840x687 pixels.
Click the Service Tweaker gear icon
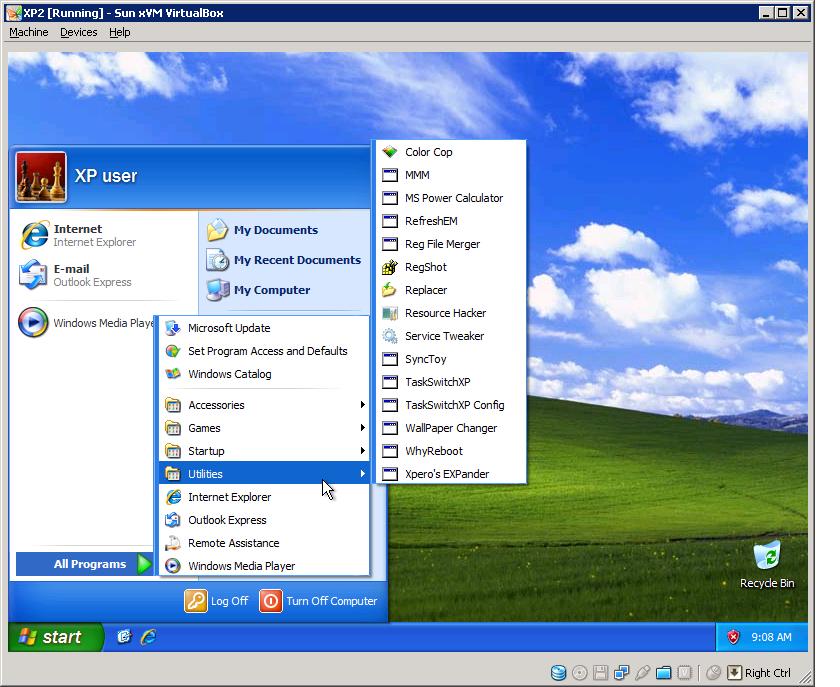[389, 336]
